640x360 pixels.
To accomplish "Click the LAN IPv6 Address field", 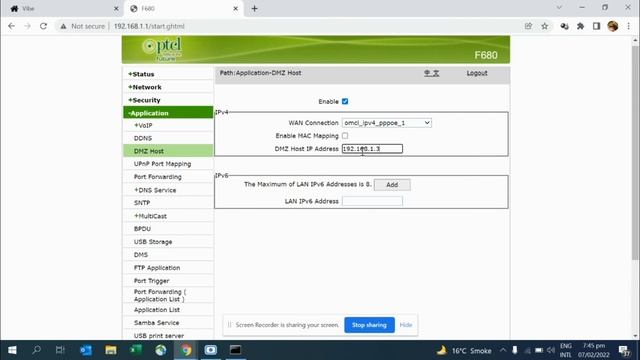I will click(x=372, y=201).
